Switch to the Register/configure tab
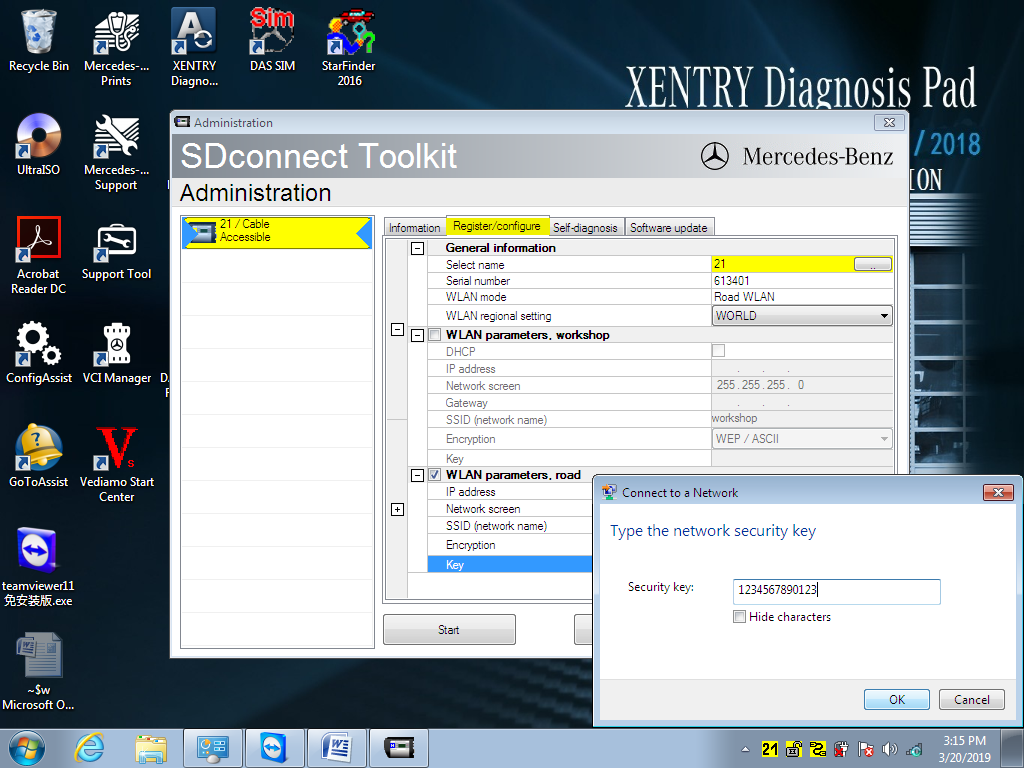Viewport: 1024px width, 768px height. pyautogui.click(x=497, y=225)
